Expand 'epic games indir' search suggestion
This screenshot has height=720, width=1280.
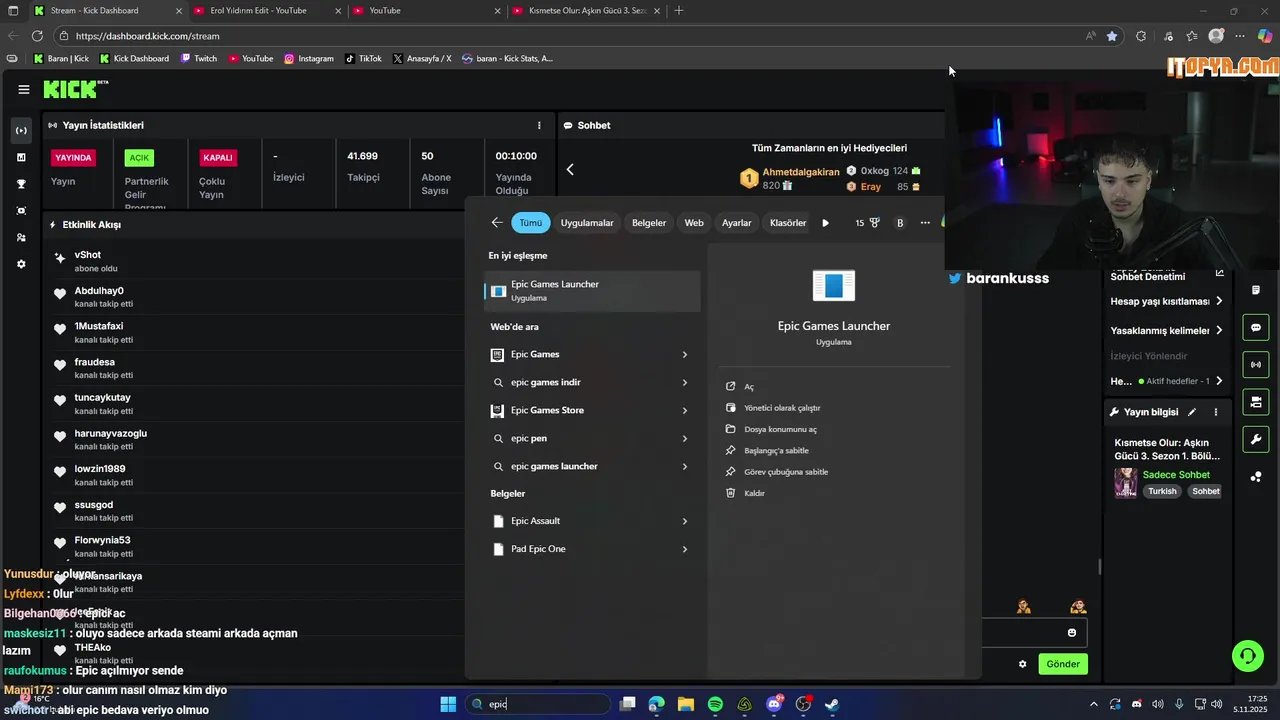point(685,382)
